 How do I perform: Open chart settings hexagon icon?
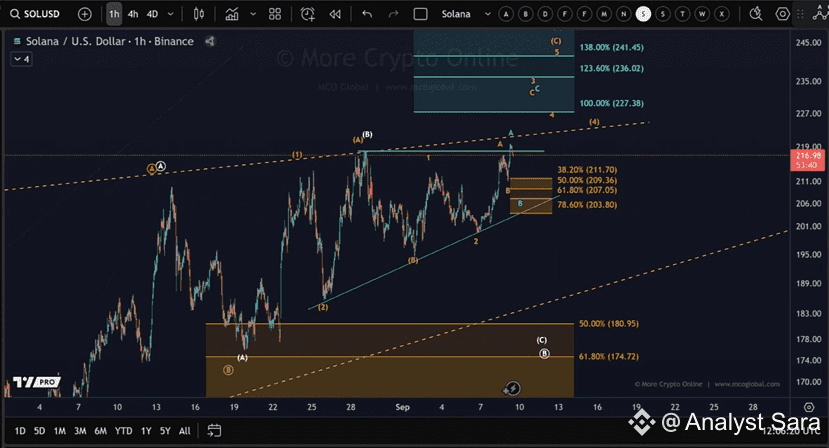pos(783,14)
